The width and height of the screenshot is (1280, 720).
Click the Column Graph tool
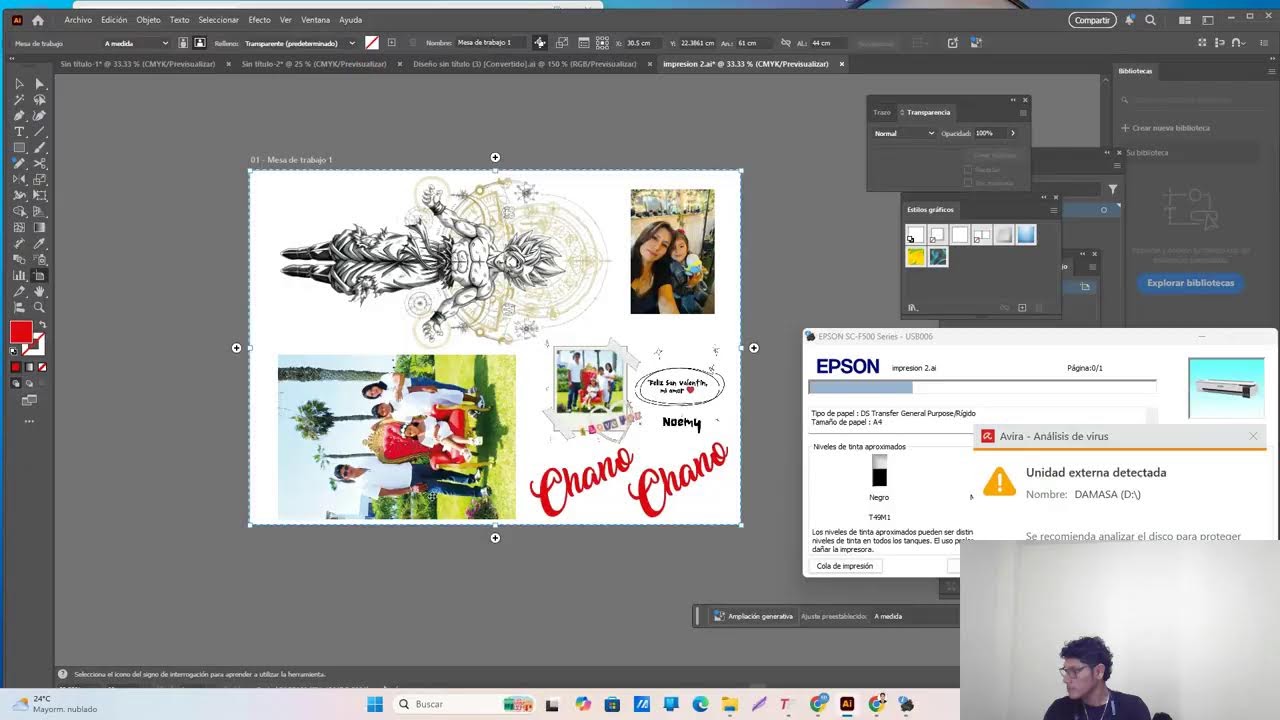point(19,275)
